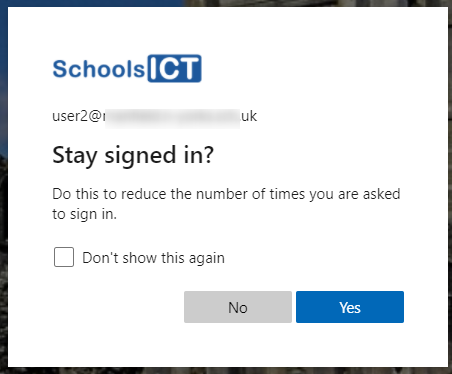Click the word 'again' beside the checkbox
Viewport: 452px width, 374px height.
coord(207,259)
